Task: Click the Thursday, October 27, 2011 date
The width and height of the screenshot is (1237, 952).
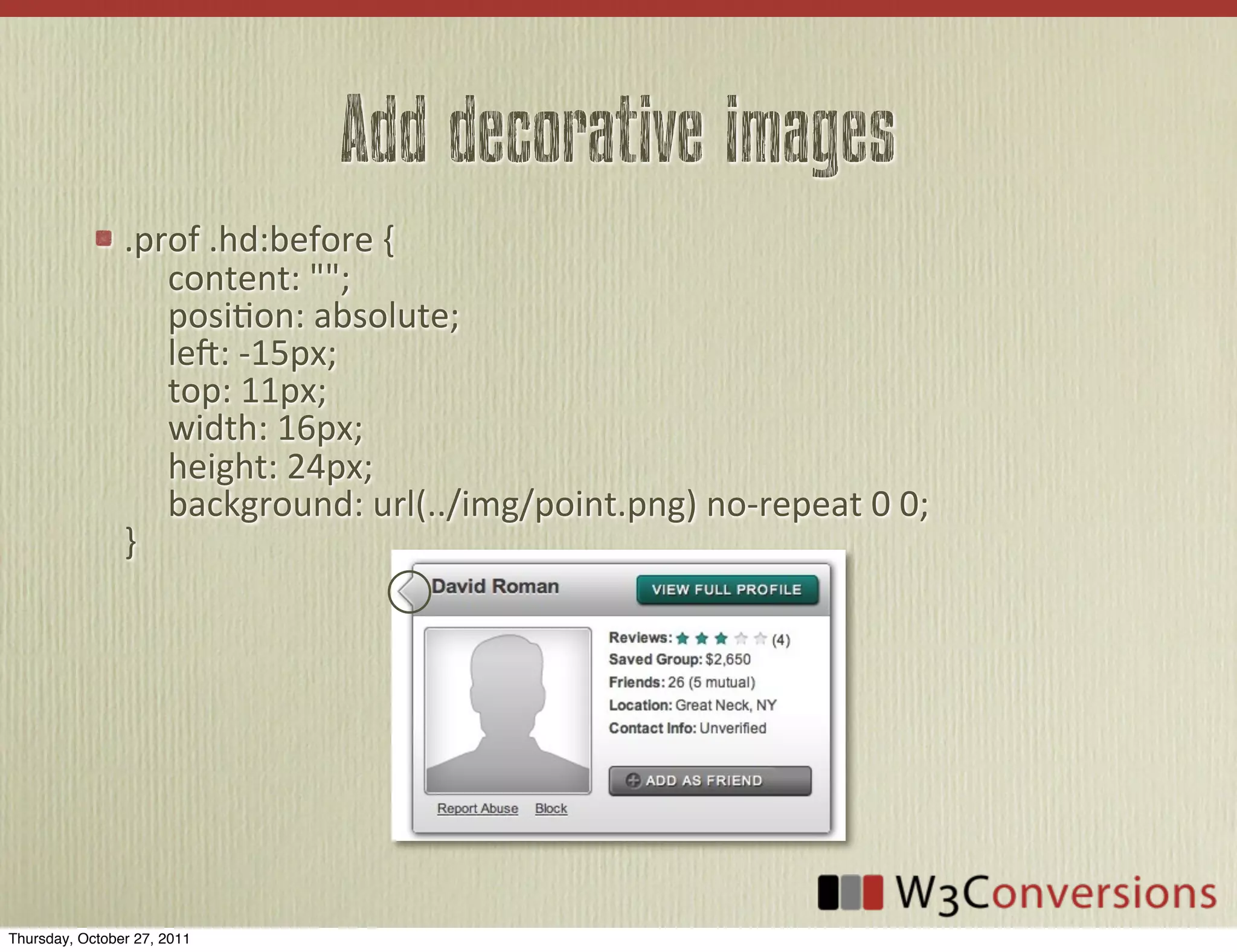Action: [99, 939]
